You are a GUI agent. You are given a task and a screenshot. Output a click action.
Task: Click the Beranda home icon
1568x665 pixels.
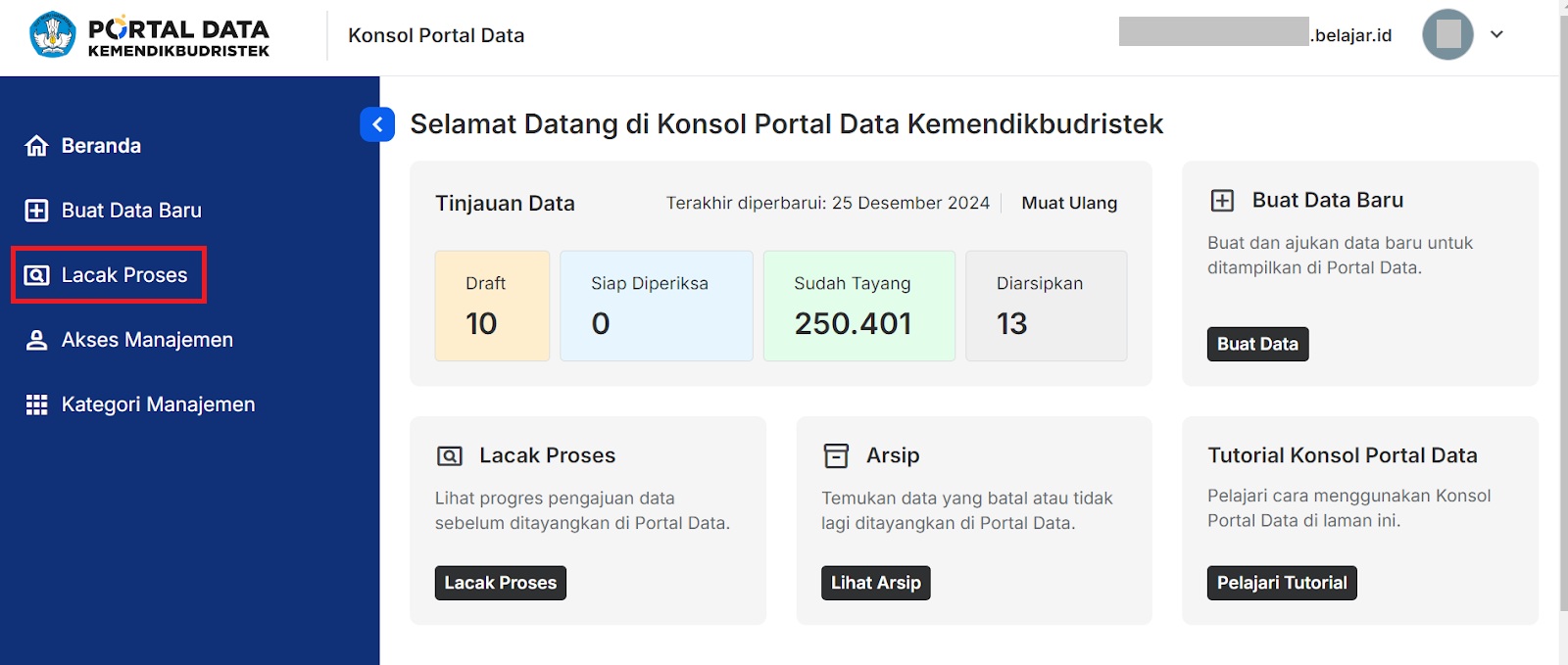pos(36,146)
